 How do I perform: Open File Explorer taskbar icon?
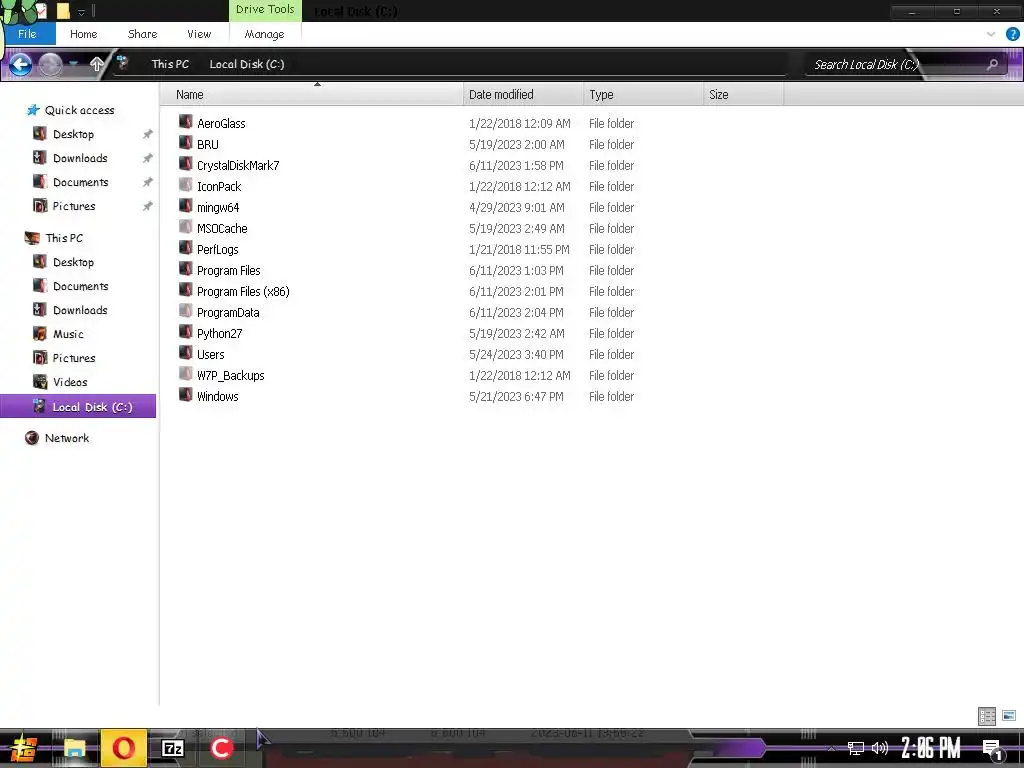[74, 748]
